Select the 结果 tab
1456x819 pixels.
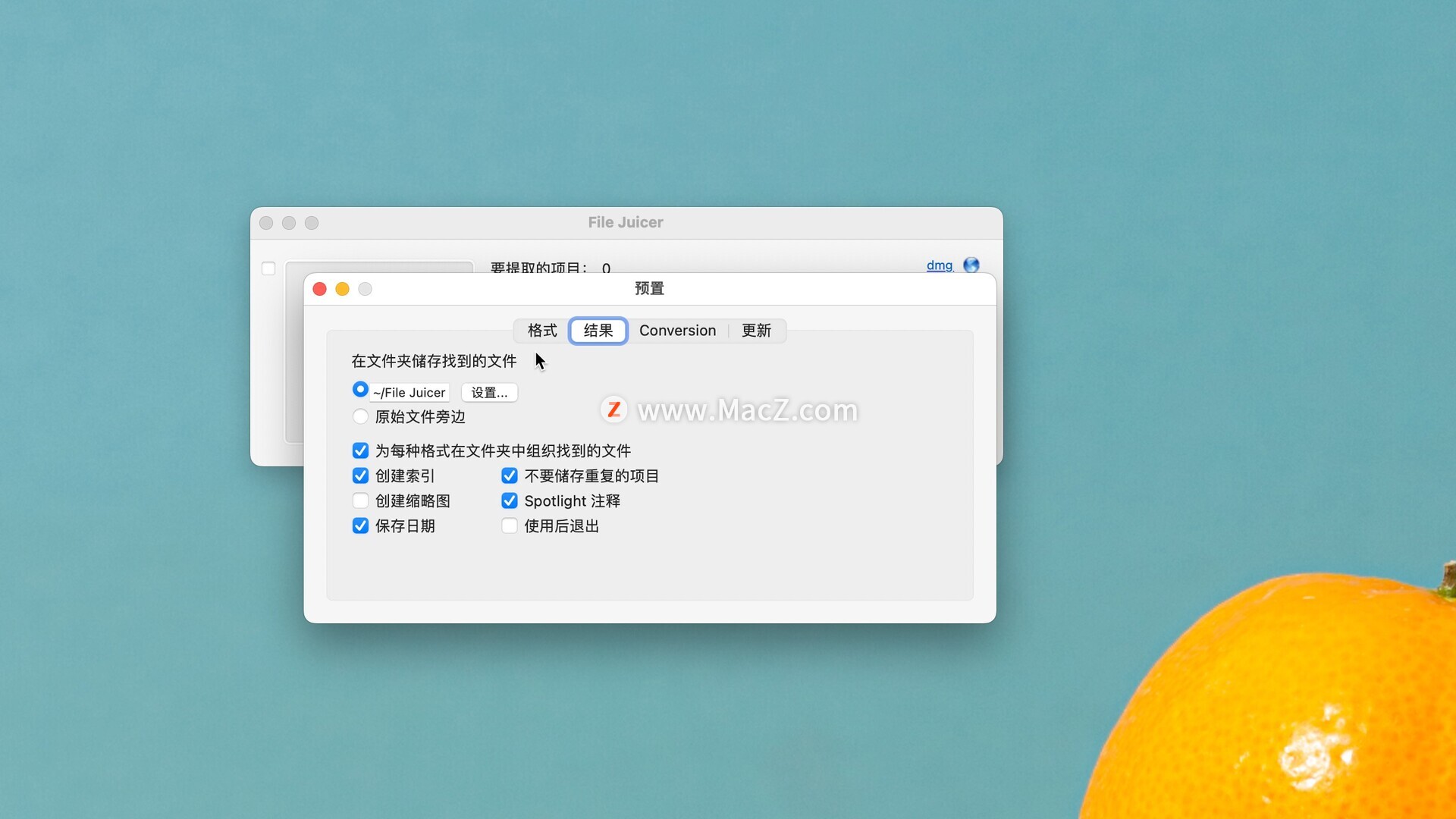598,331
